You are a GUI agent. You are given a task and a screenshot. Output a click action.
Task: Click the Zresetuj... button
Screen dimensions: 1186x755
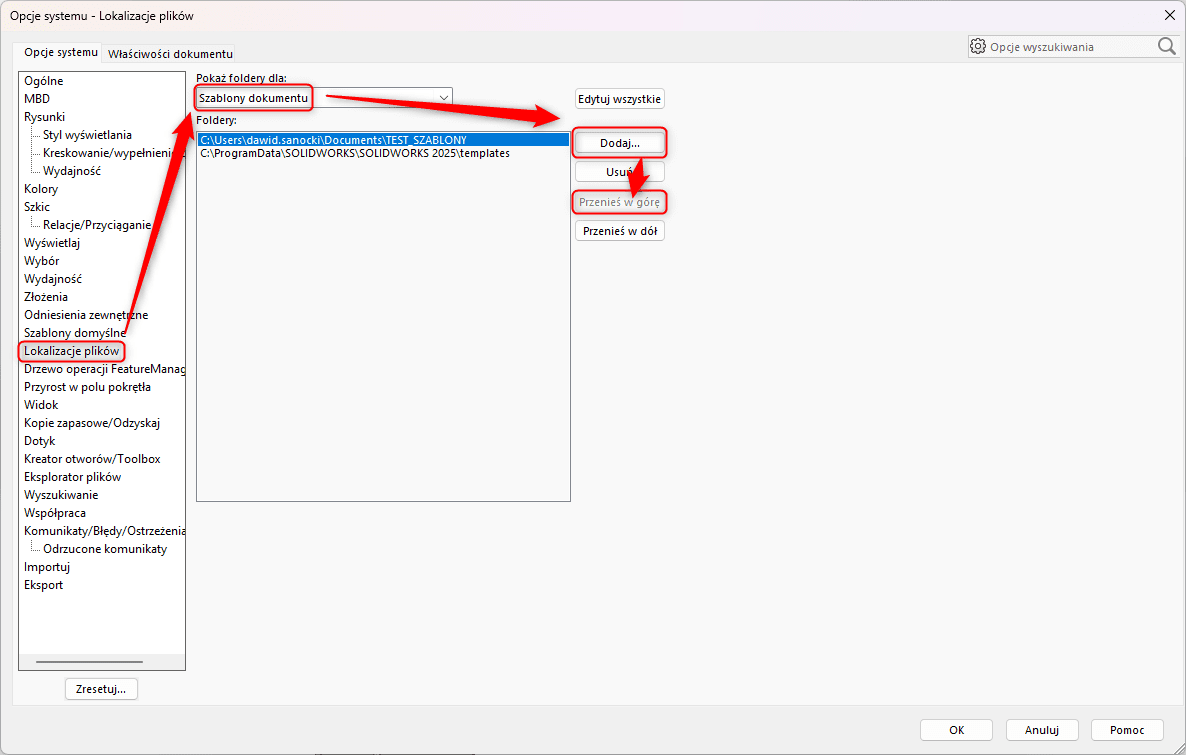click(x=101, y=689)
